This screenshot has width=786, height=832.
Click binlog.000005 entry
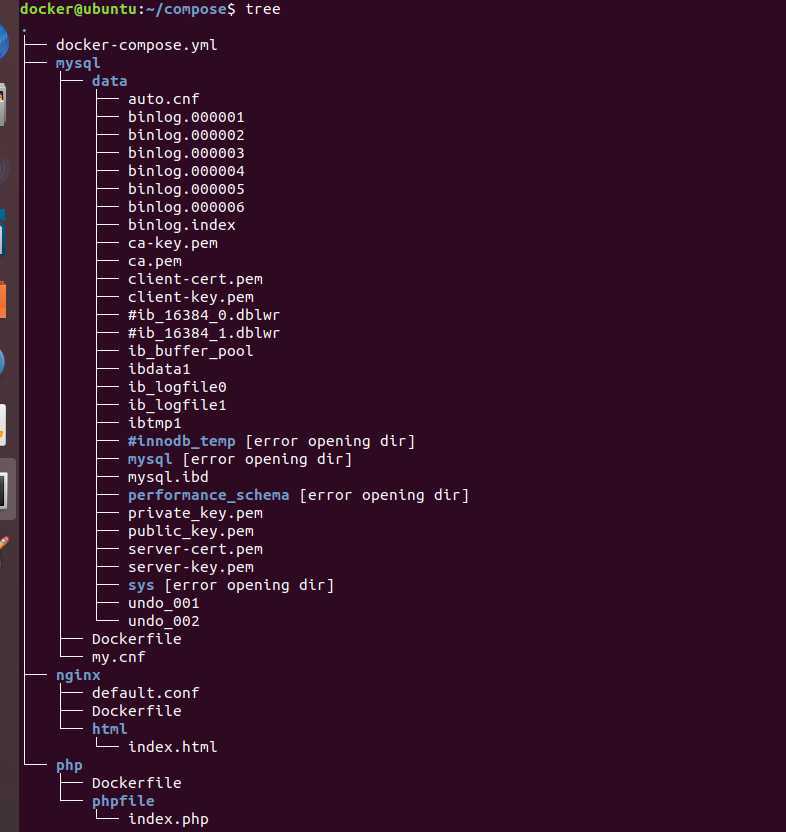(186, 189)
